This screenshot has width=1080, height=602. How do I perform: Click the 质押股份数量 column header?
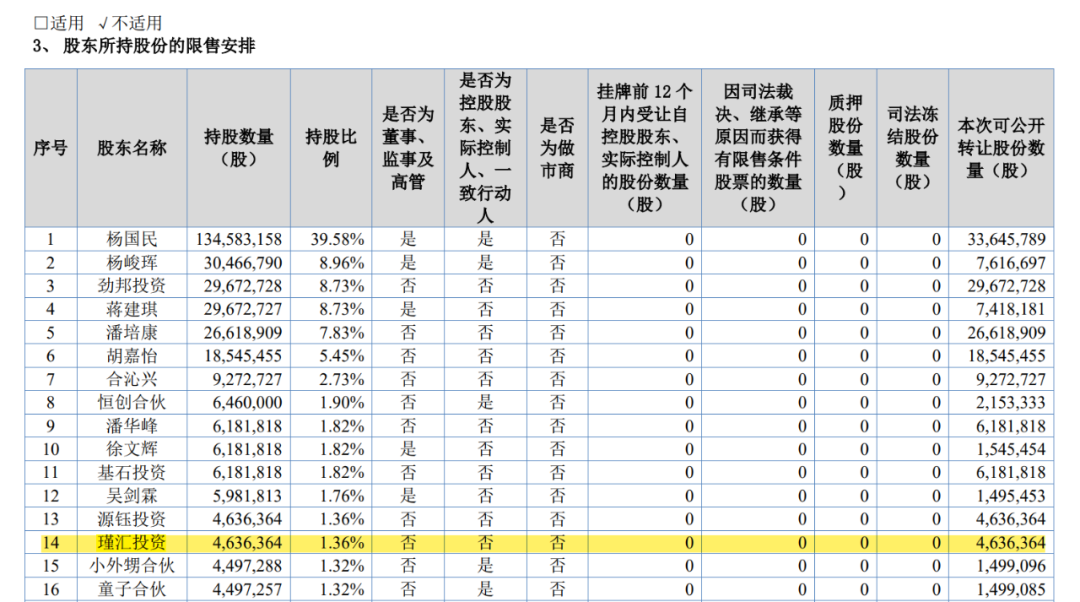click(x=846, y=148)
